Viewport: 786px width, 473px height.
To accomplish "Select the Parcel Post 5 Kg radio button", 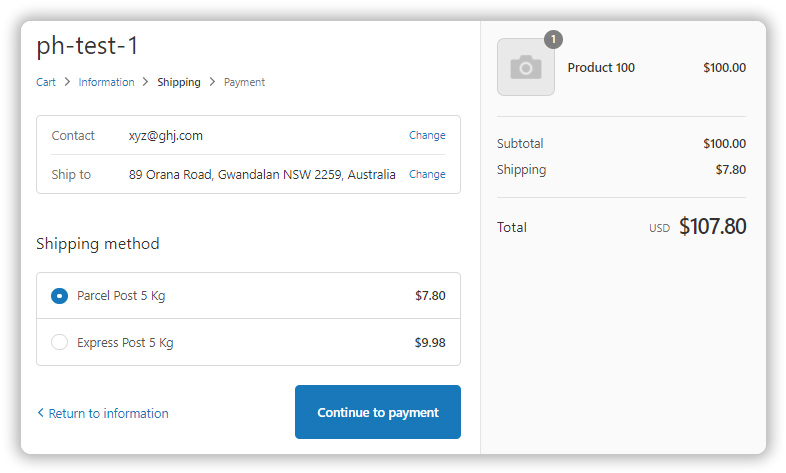I will pos(59,296).
